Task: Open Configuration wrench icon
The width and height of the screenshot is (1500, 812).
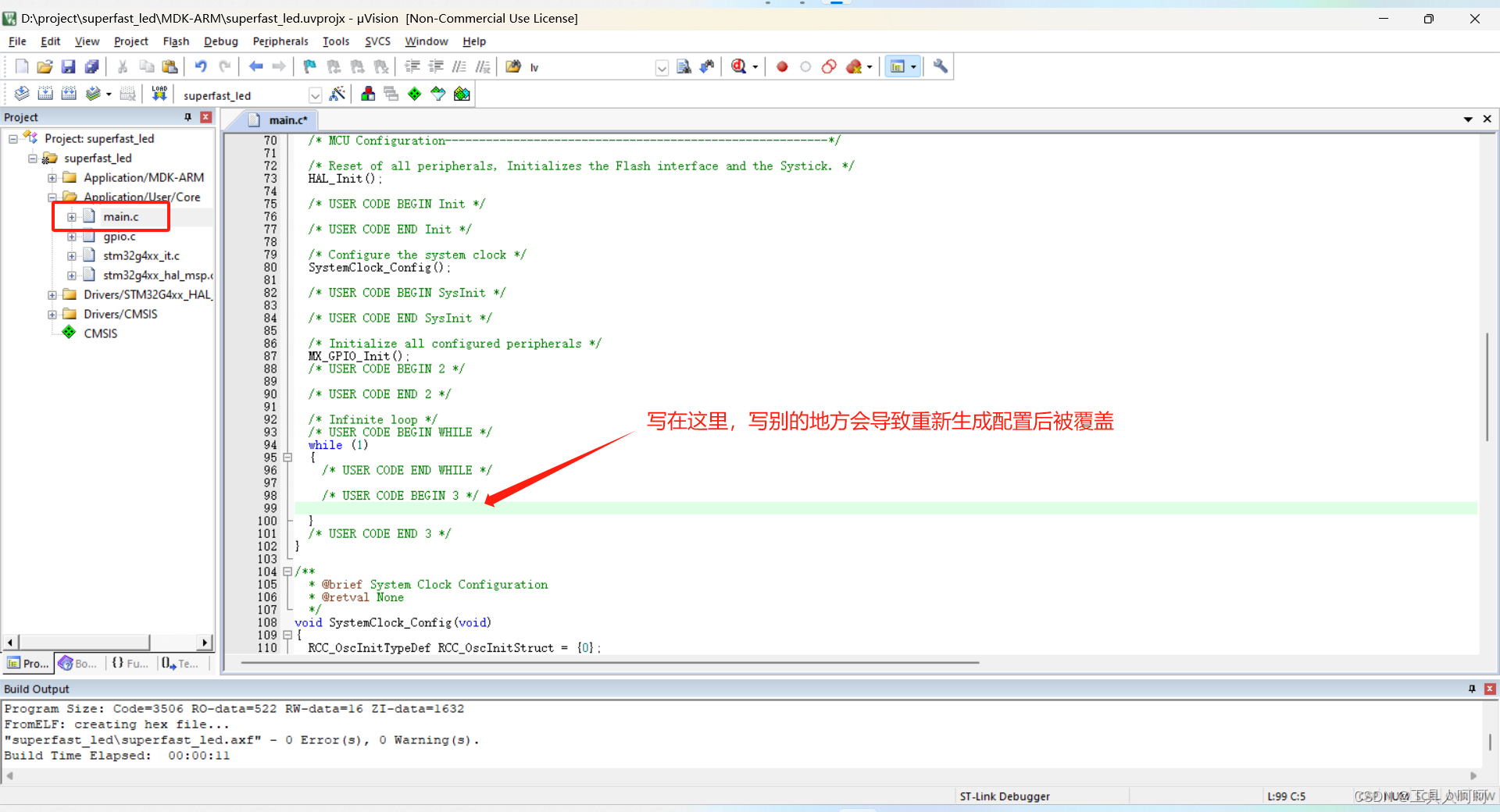Action: pyautogui.click(x=941, y=67)
